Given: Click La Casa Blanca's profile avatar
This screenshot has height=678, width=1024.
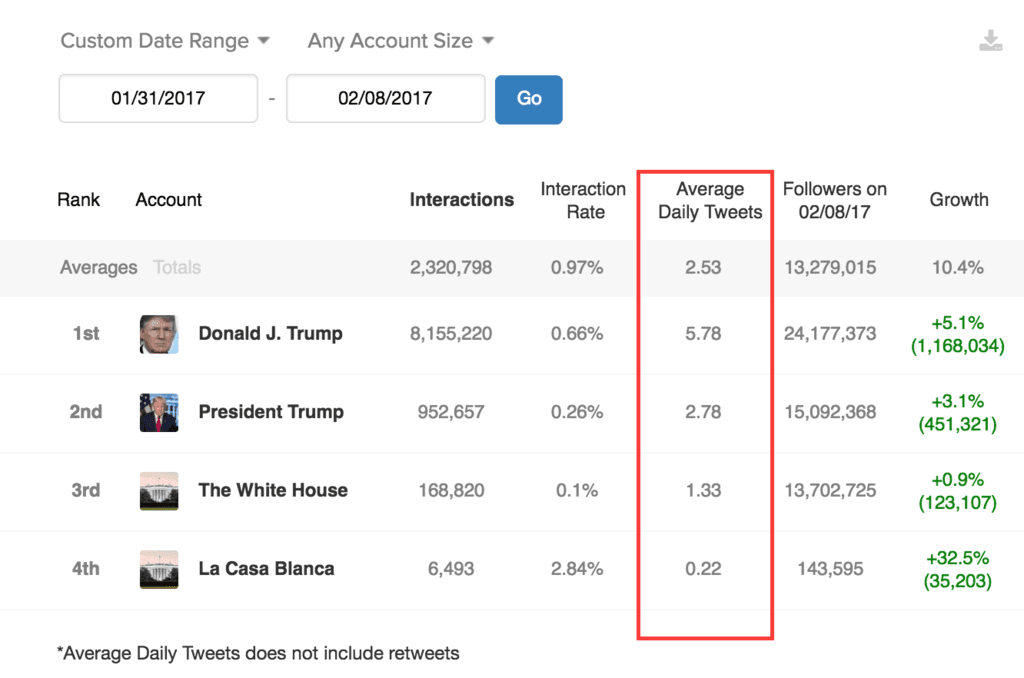Looking at the screenshot, I should click(158, 569).
